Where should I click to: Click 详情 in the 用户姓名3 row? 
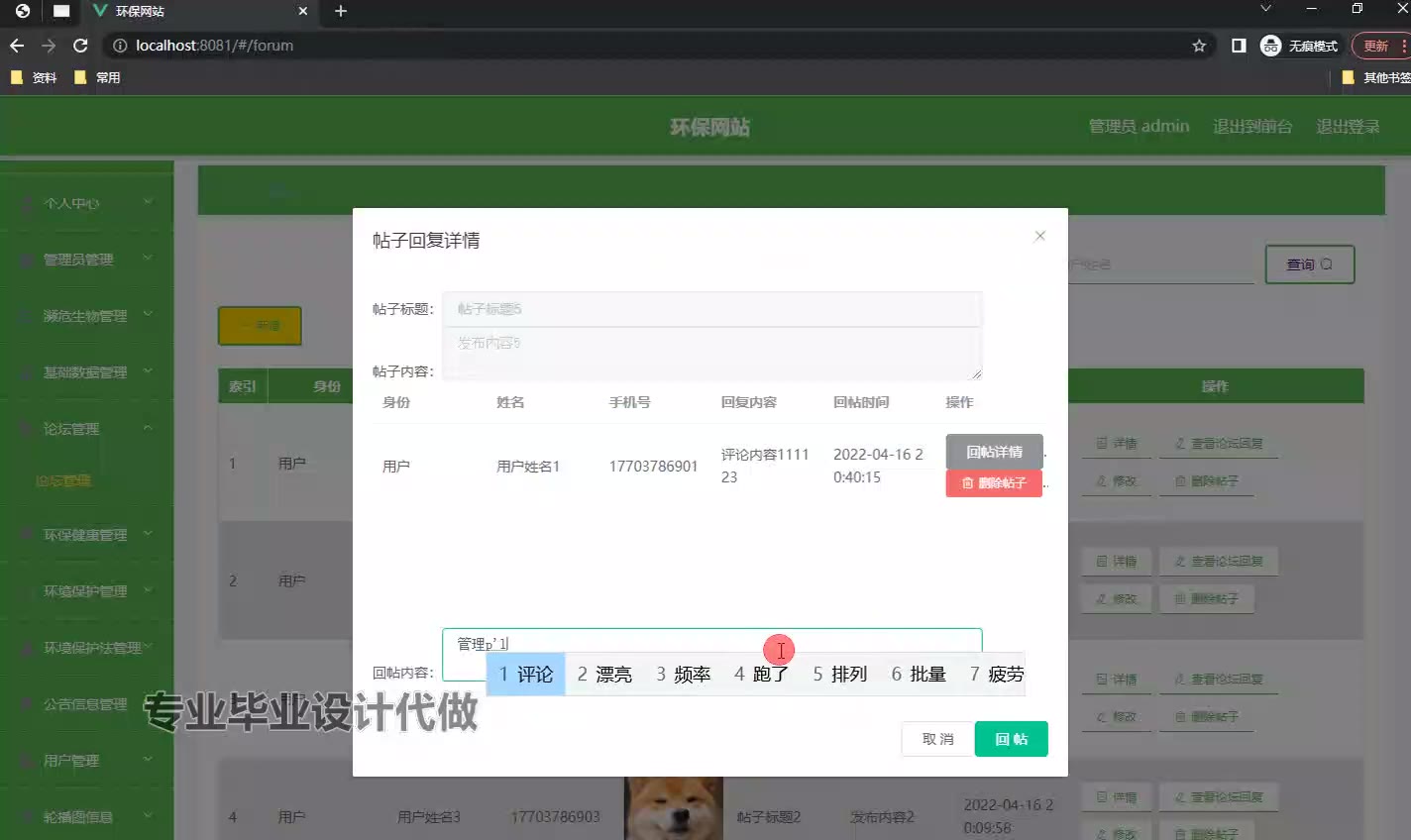point(1117,797)
